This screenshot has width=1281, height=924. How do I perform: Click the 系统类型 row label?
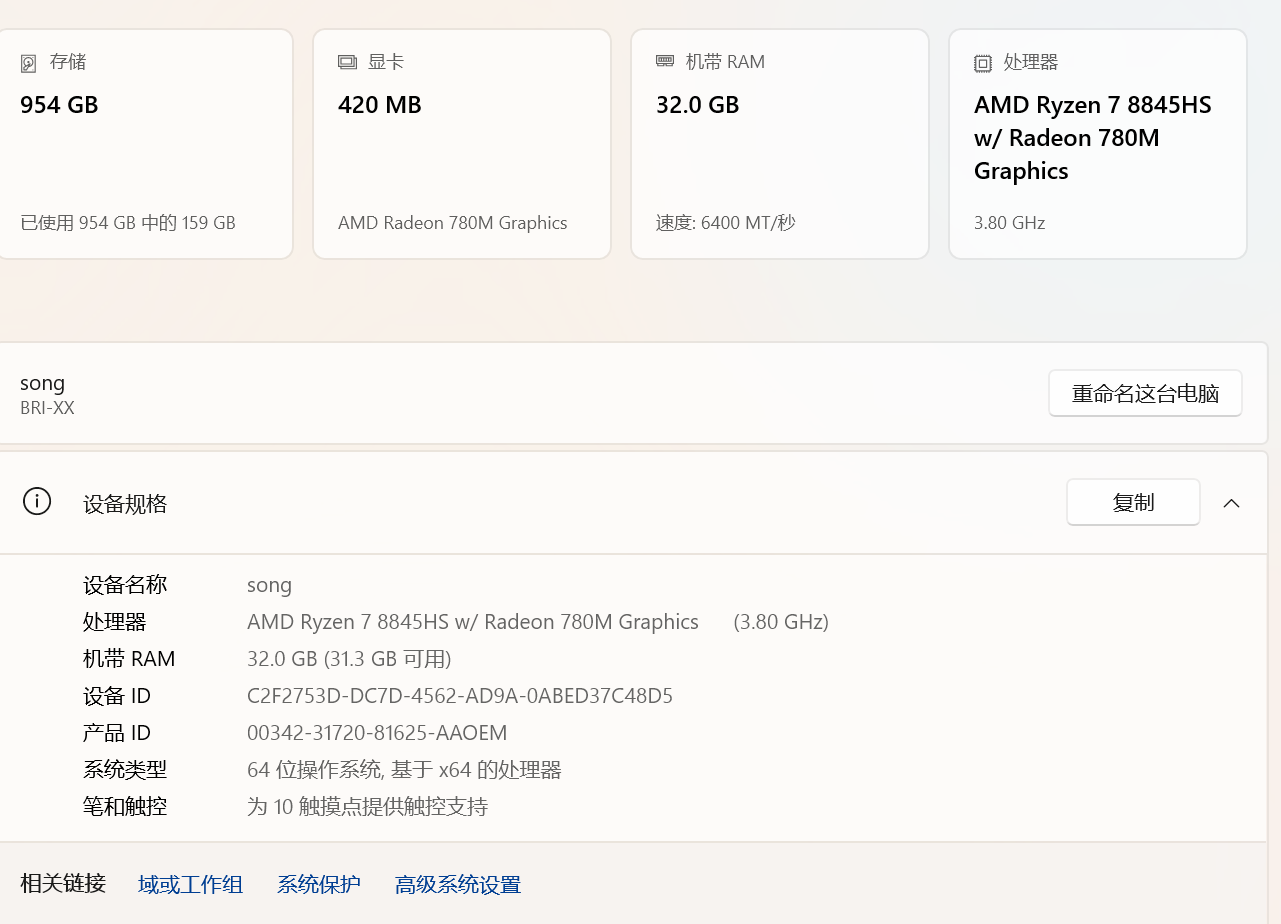pyautogui.click(x=125, y=770)
